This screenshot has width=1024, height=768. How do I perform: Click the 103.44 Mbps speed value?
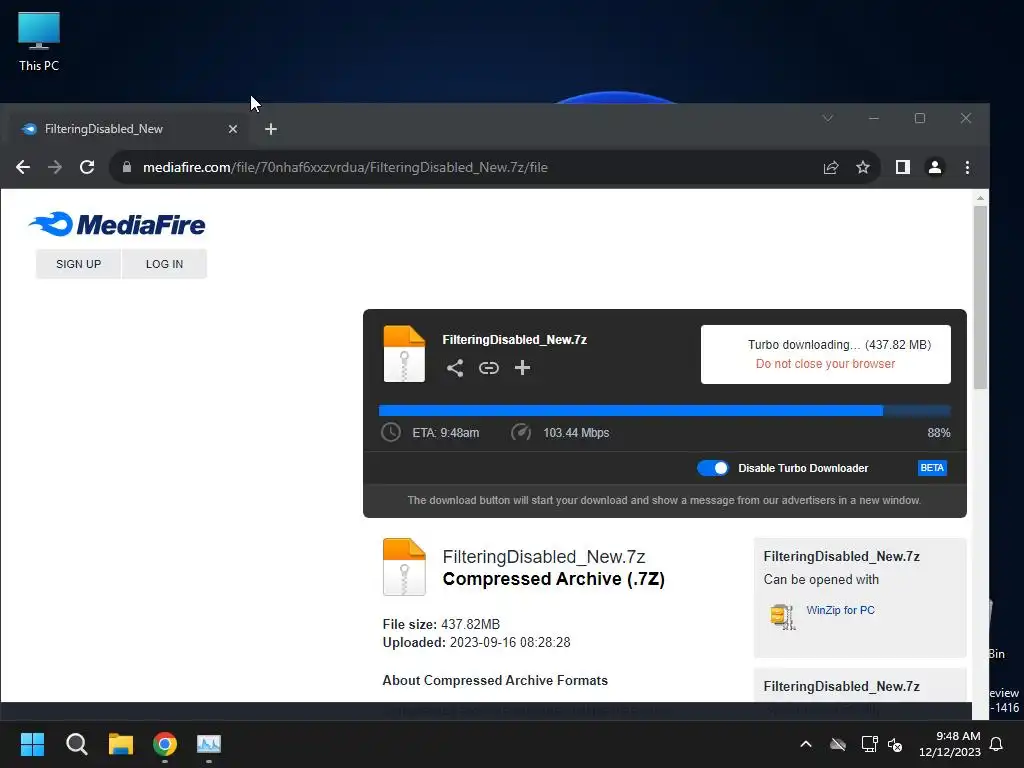coord(576,433)
